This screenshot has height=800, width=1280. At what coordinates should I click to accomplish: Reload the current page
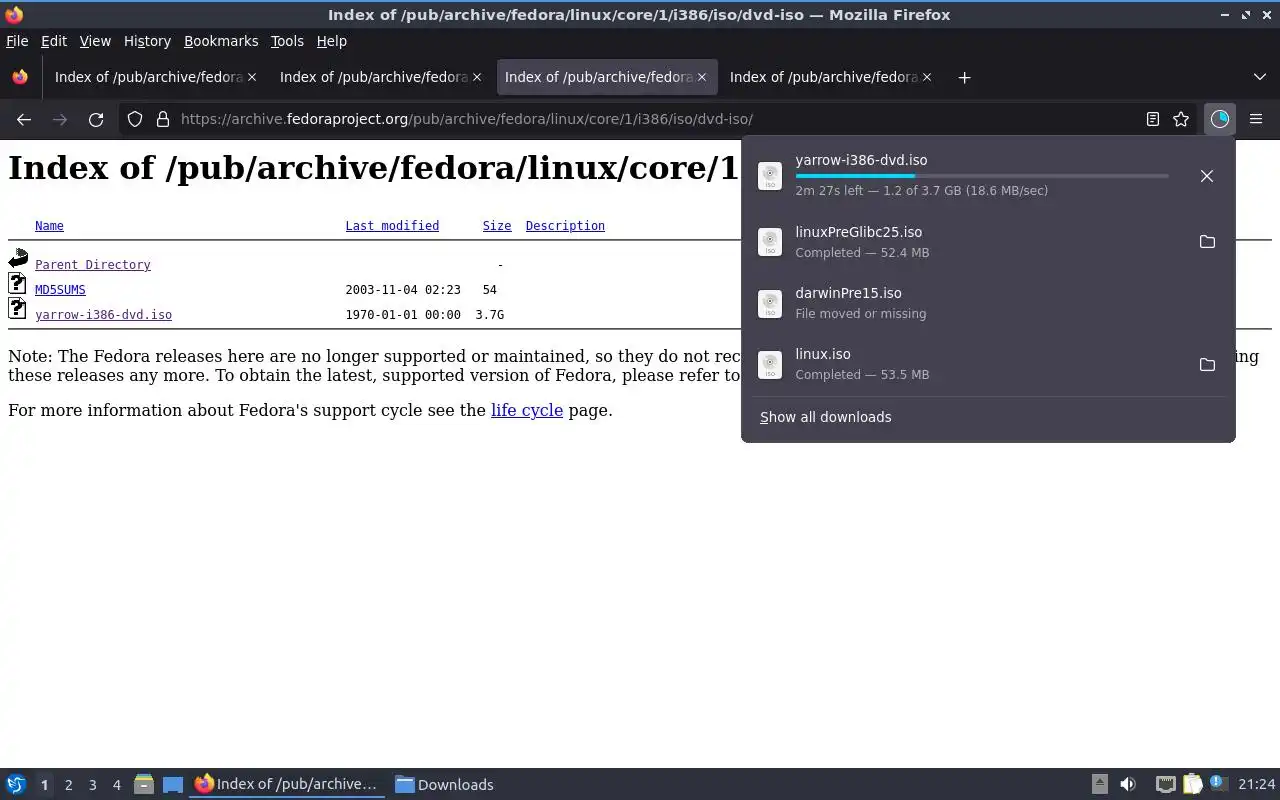click(x=96, y=119)
